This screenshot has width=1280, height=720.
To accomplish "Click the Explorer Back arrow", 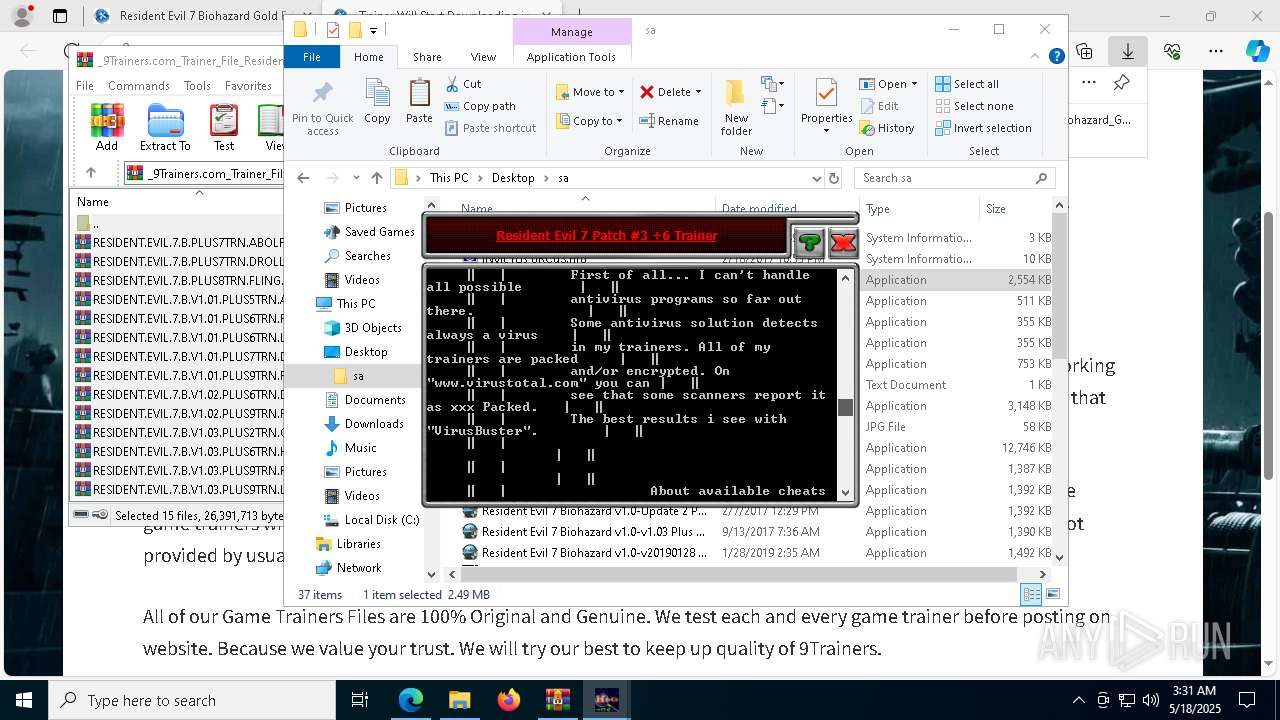I will pyautogui.click(x=303, y=178).
